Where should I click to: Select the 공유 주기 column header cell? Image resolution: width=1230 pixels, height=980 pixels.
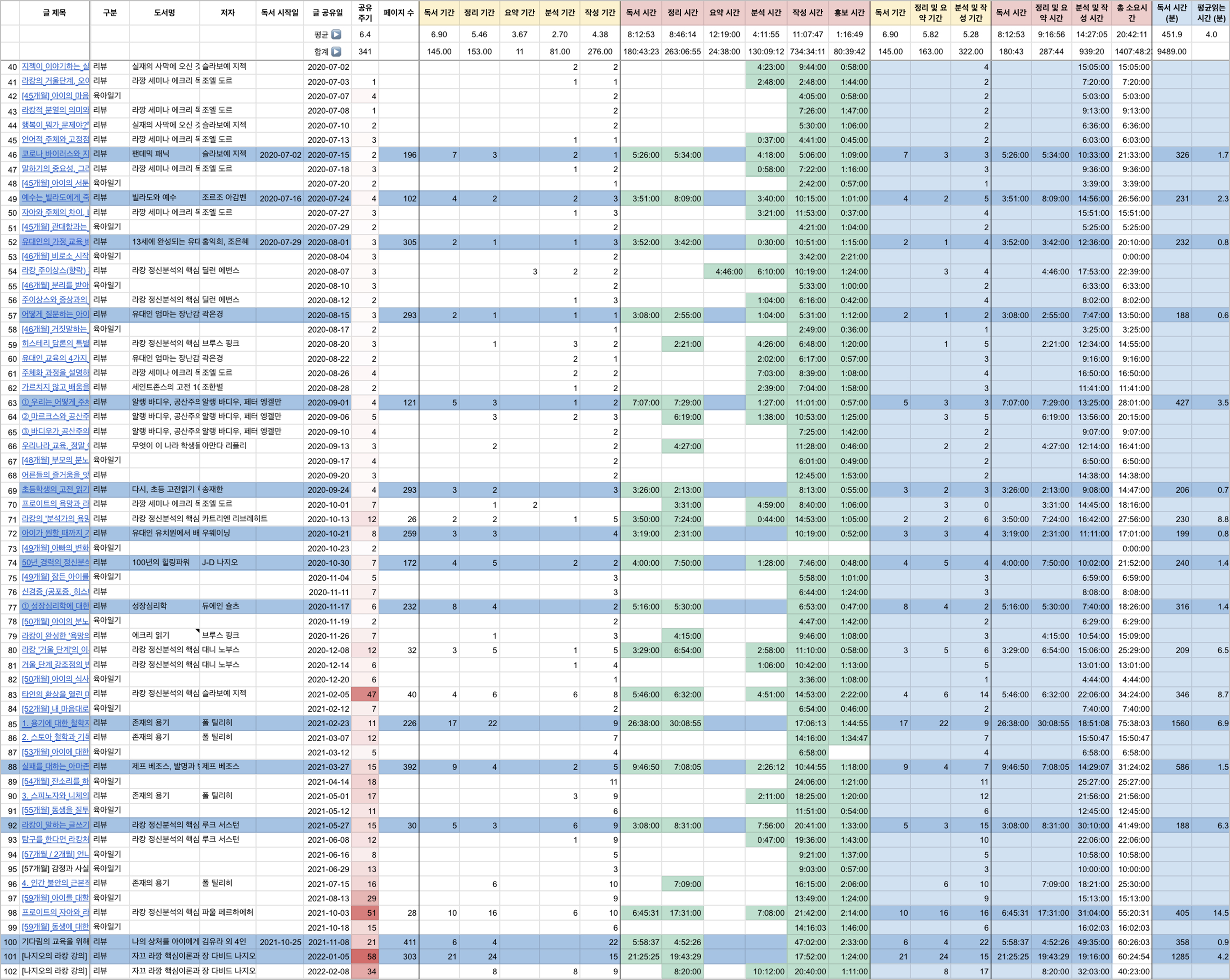click(x=365, y=12)
